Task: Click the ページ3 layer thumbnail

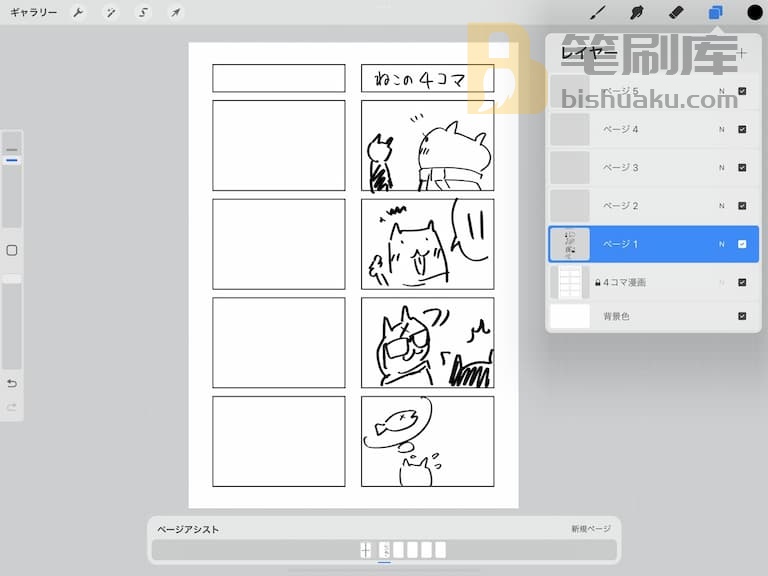Action: tap(570, 168)
